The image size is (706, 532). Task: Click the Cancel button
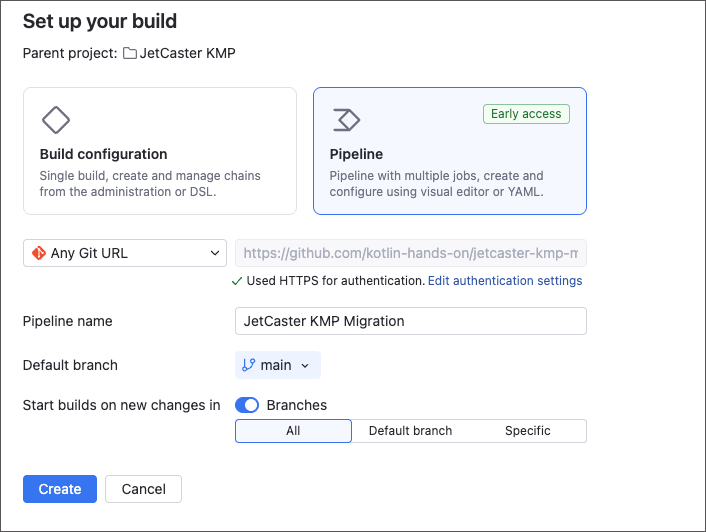click(144, 489)
